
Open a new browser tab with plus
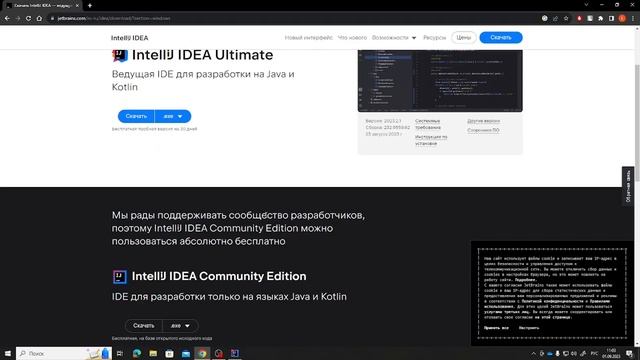point(90,5)
